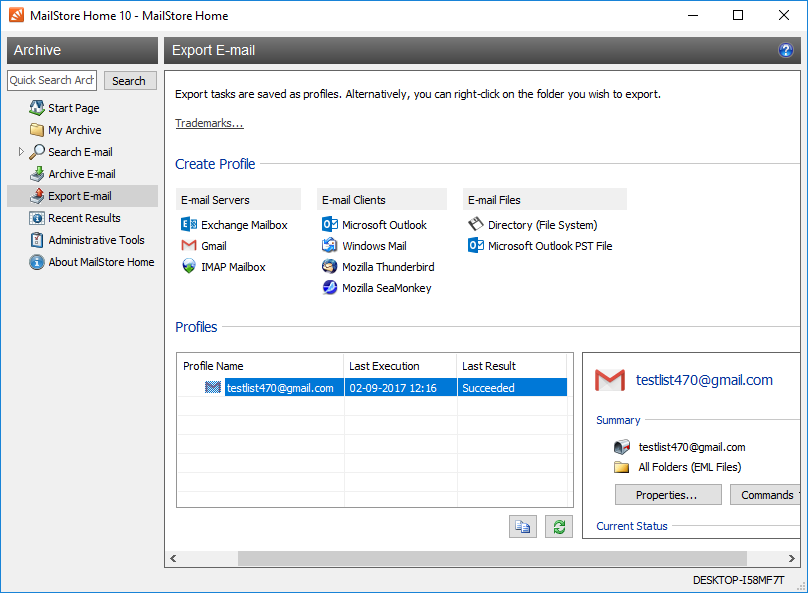Screen dimensions: 808x593
Task: Maximize the MailStore Home window
Action: pyautogui.click(x=738, y=15)
